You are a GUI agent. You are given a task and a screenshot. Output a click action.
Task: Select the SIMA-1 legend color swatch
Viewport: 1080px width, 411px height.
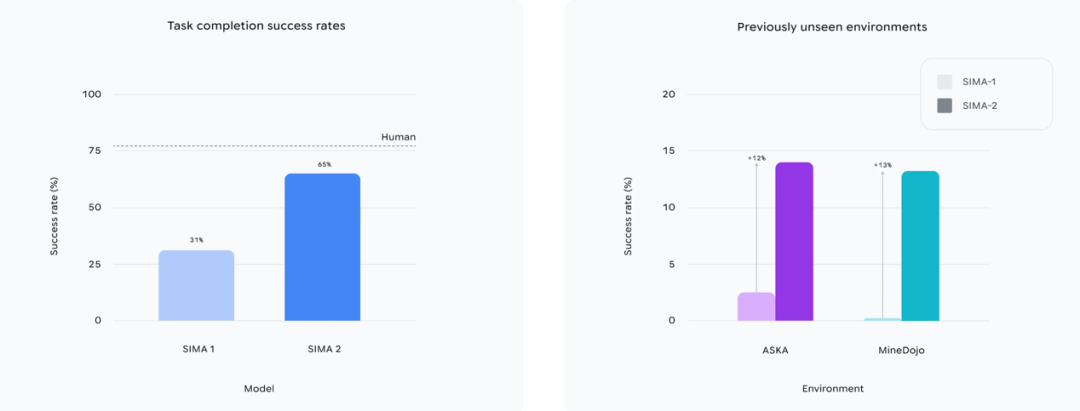[945, 82]
